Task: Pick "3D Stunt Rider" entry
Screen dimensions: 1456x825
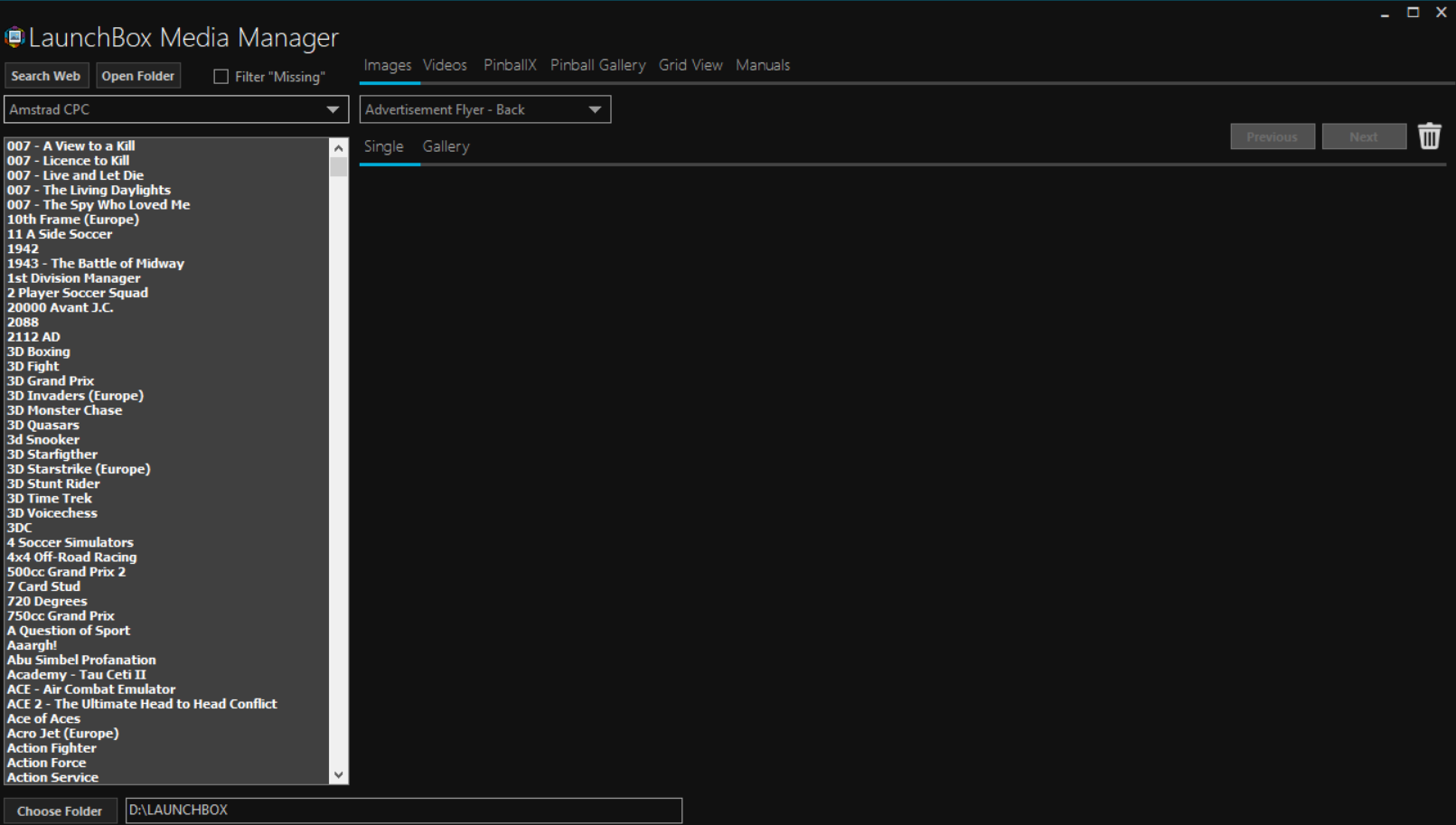Action: tap(54, 483)
